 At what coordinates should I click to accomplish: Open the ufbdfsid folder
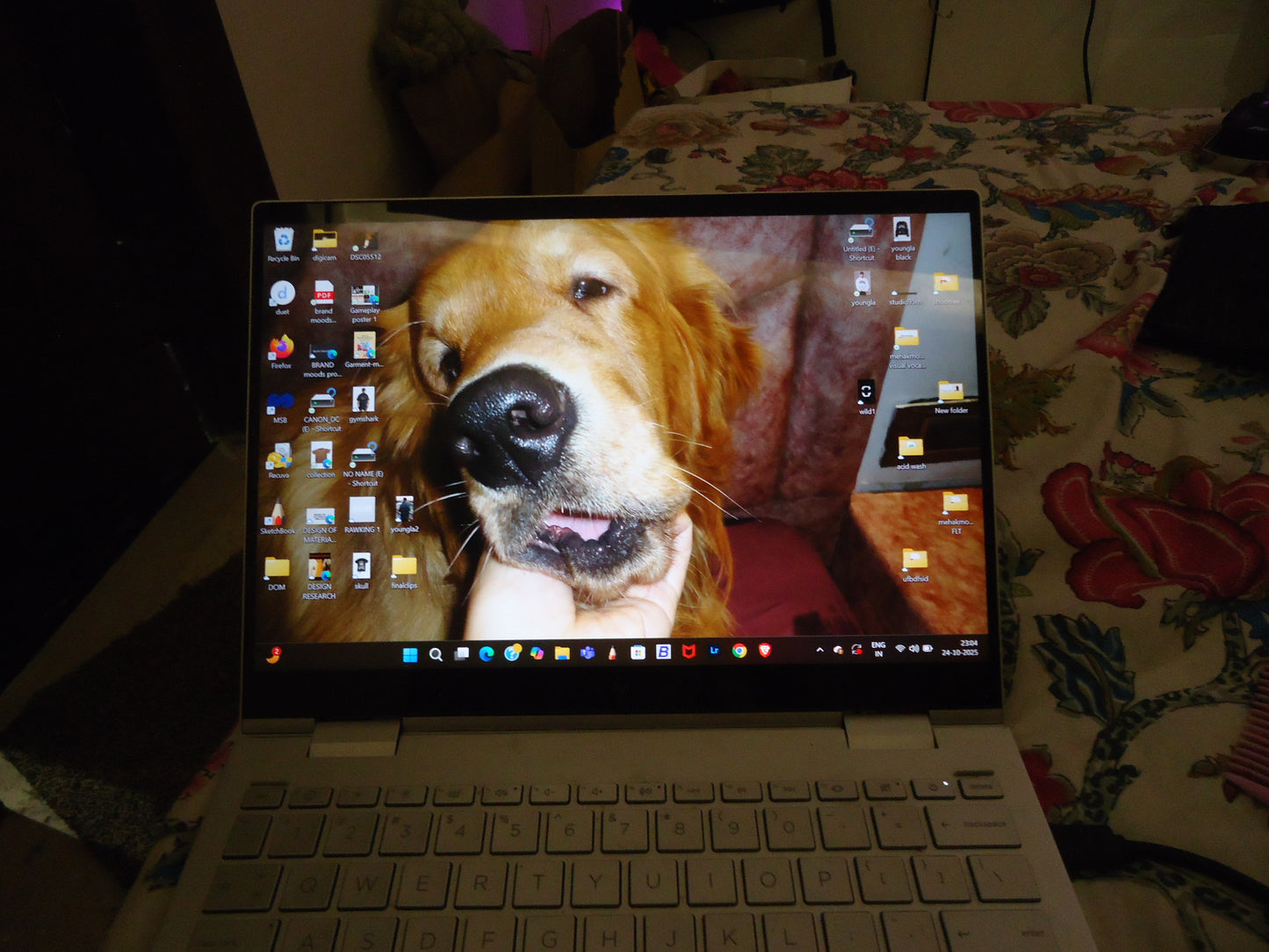(915, 565)
